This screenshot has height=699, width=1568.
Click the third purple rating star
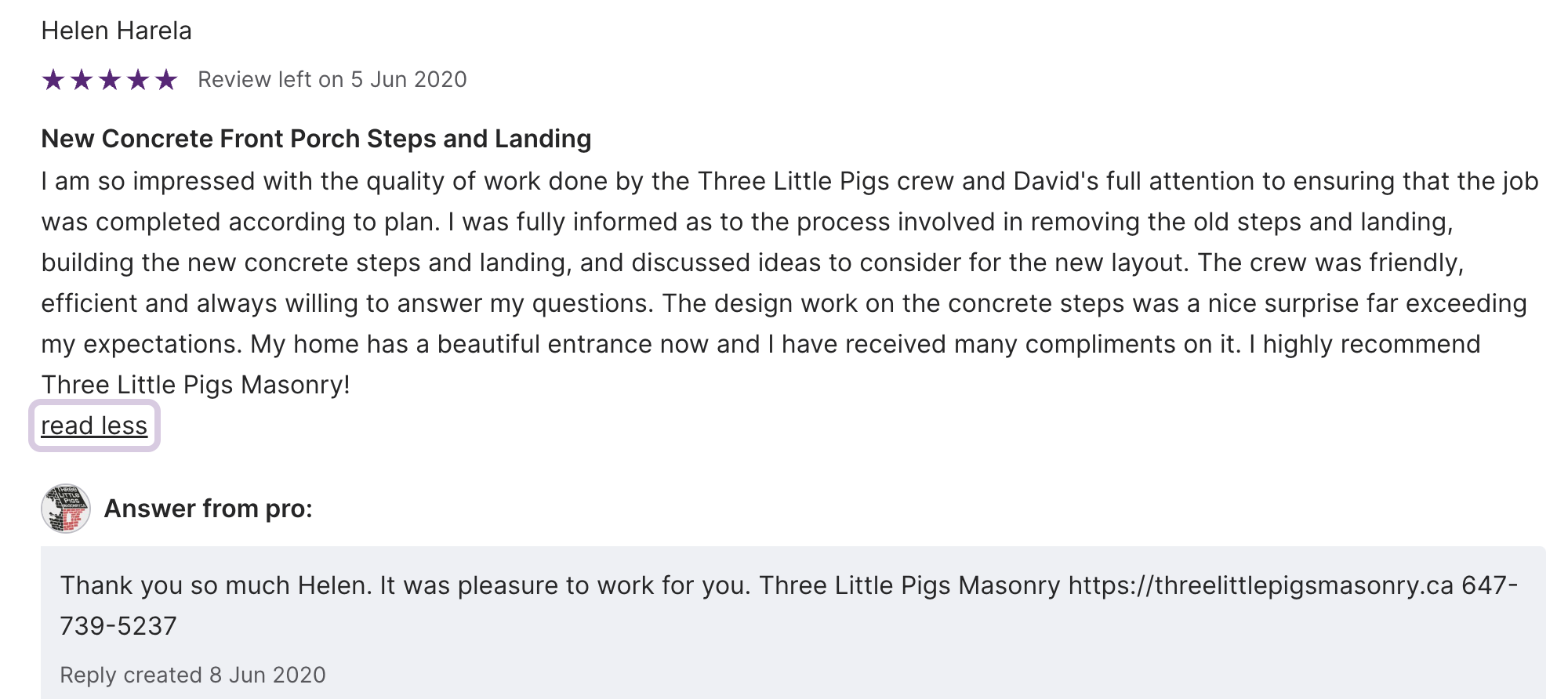[x=110, y=80]
